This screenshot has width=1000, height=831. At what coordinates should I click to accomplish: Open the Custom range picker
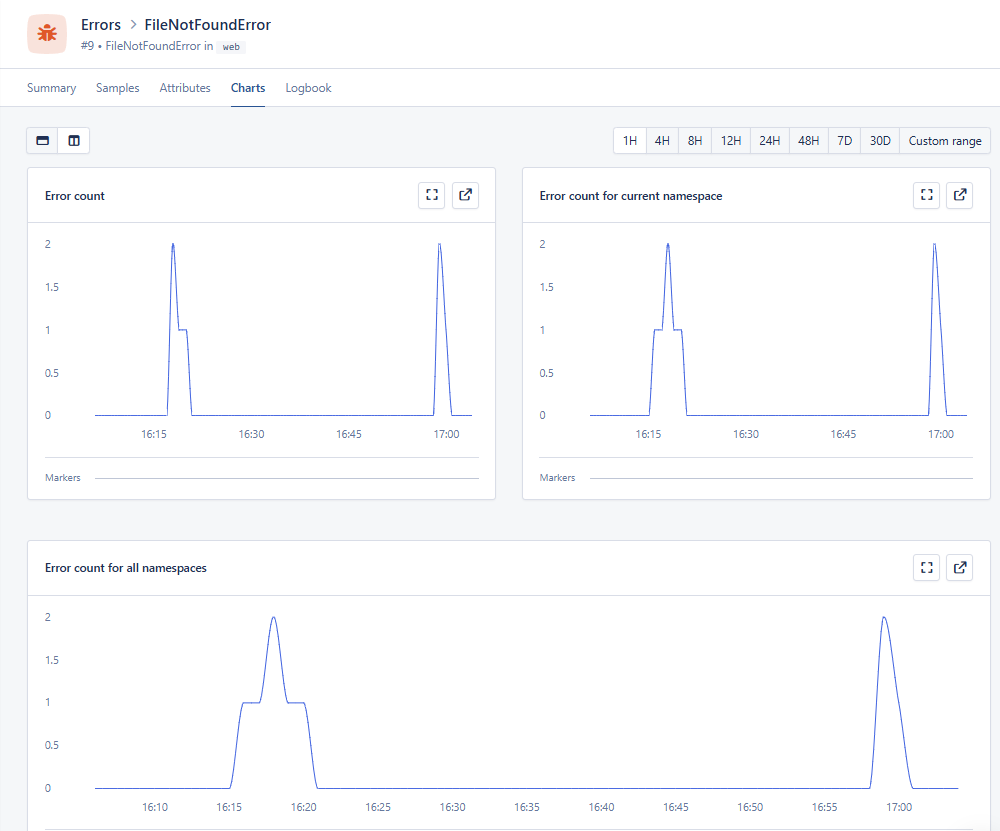[944, 140]
